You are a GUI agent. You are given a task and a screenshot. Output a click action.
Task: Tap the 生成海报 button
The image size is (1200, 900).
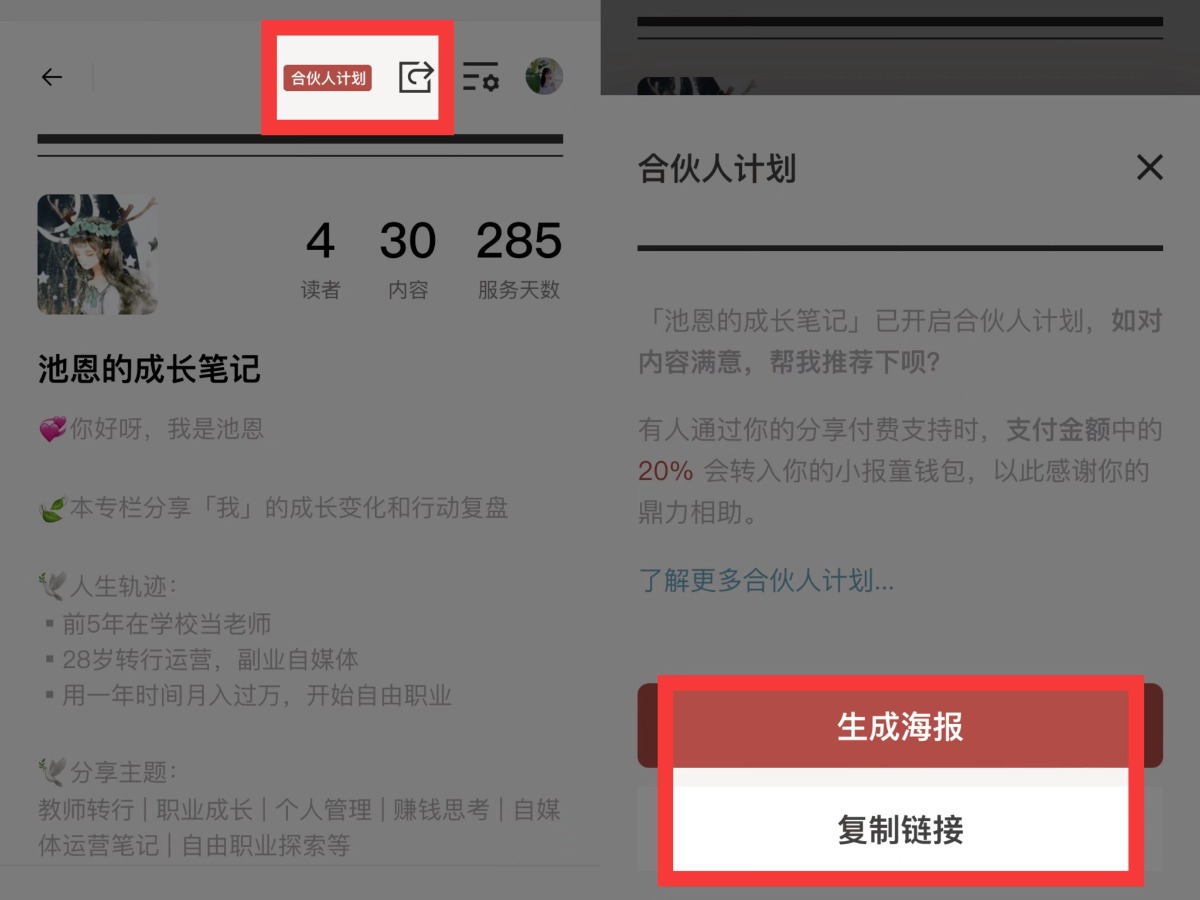point(900,726)
